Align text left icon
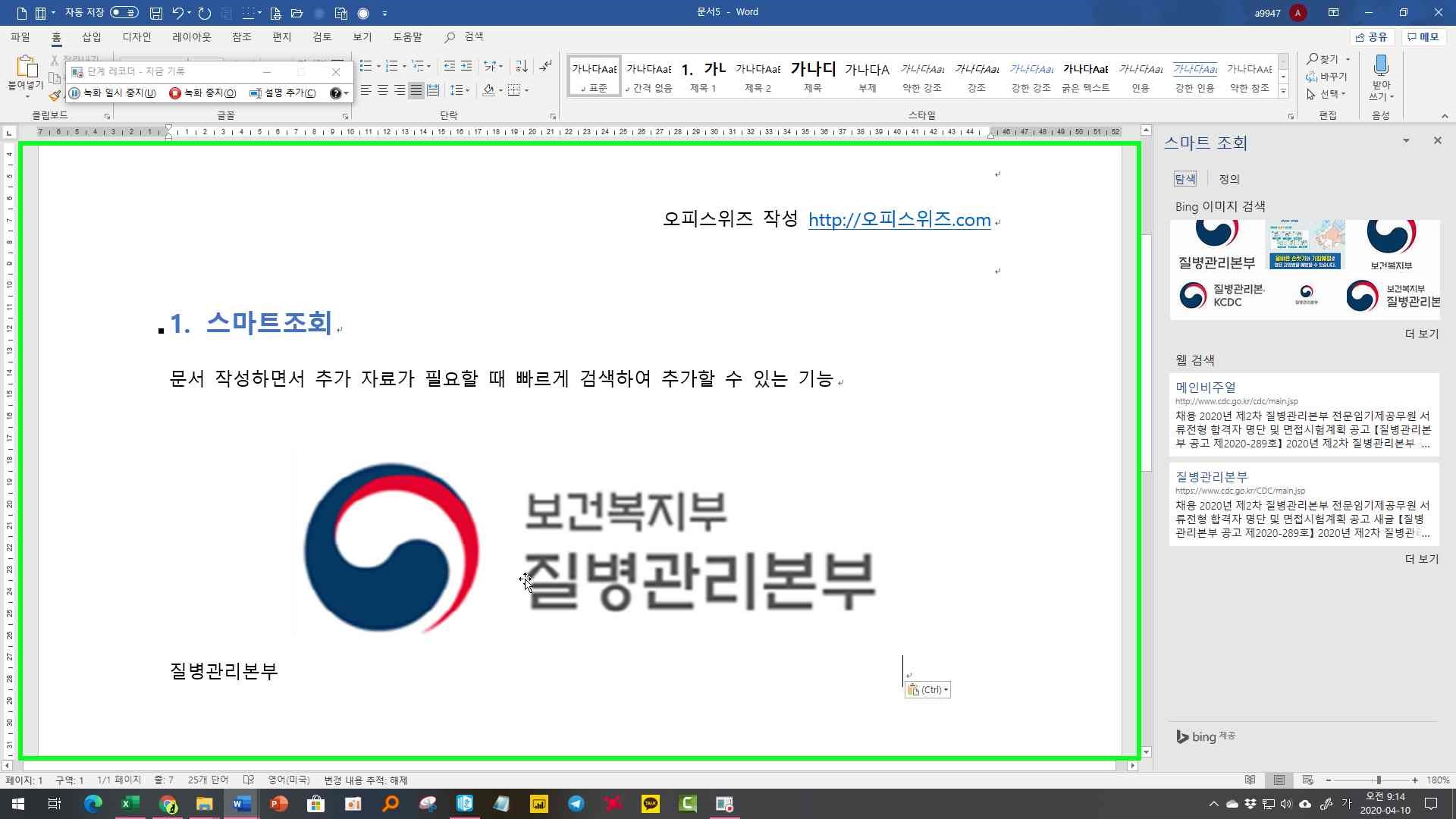Image resolution: width=1456 pixels, height=819 pixels. [x=366, y=90]
